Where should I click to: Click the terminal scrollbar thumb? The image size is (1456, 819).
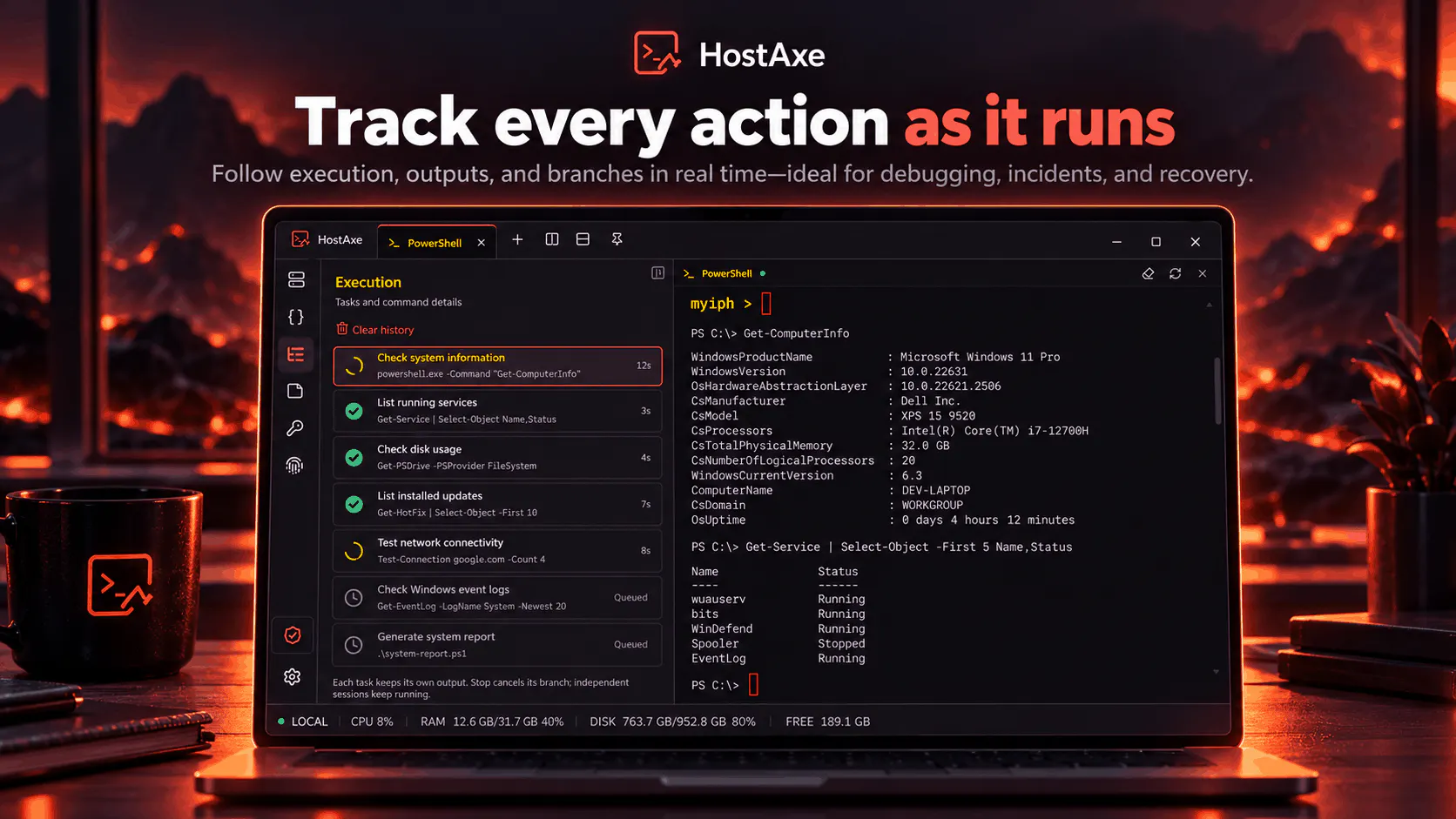coord(1217,390)
